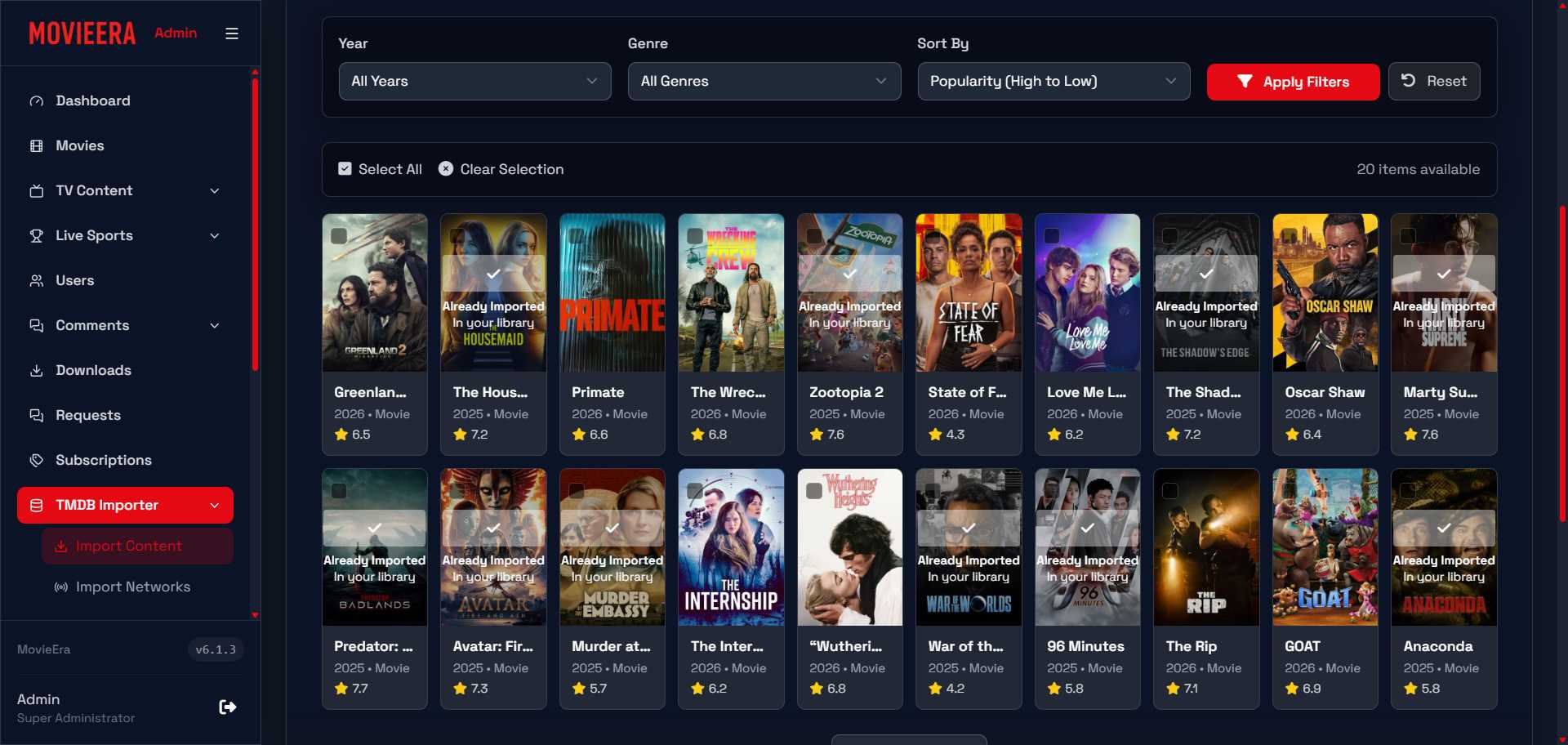Open the Requests section
Image resolution: width=1568 pixels, height=745 pixels.
(x=87, y=415)
